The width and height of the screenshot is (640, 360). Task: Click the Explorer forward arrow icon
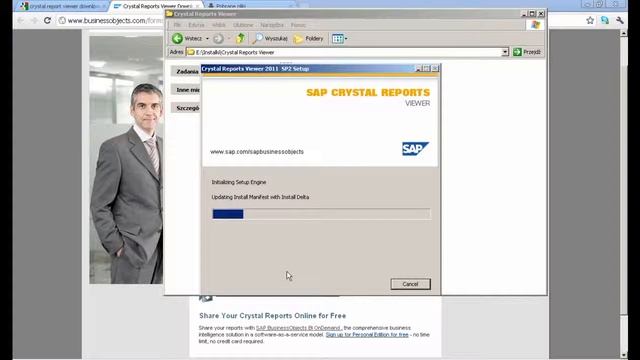coord(218,39)
